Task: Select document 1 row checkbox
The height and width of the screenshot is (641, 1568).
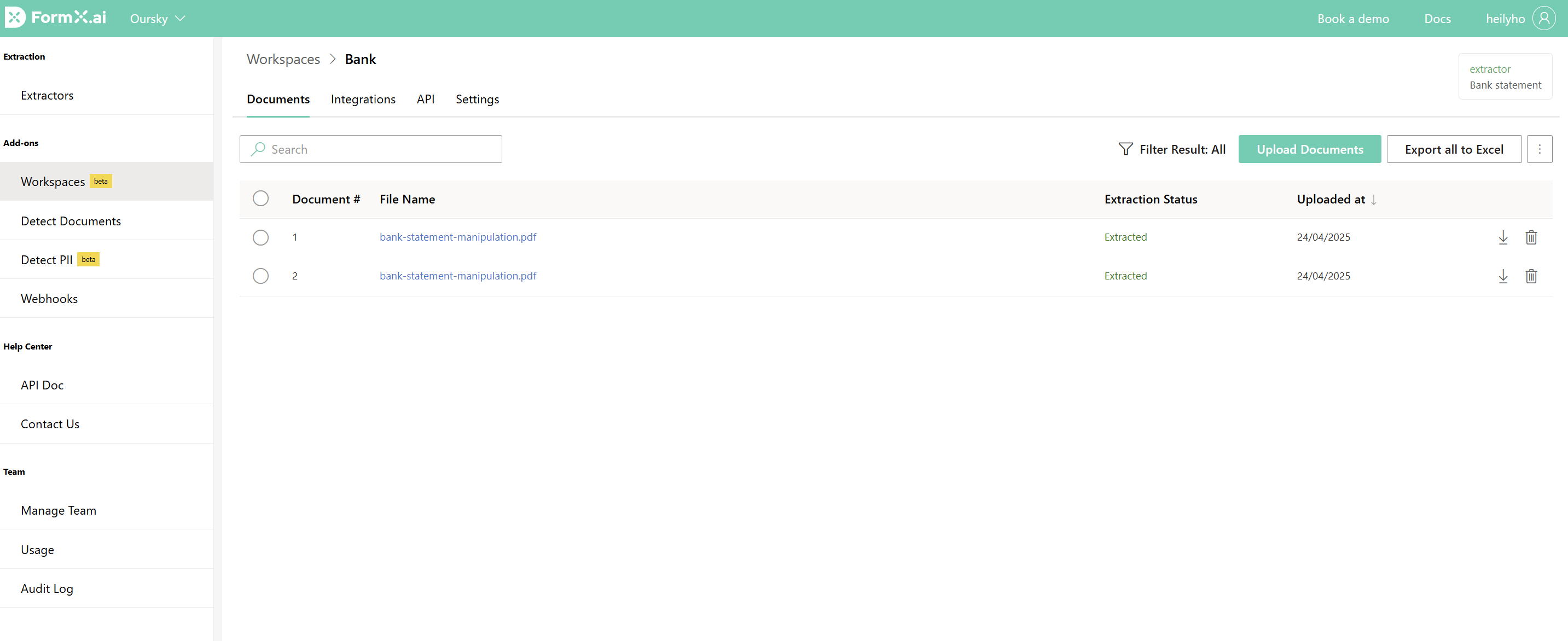Action: 260,237
